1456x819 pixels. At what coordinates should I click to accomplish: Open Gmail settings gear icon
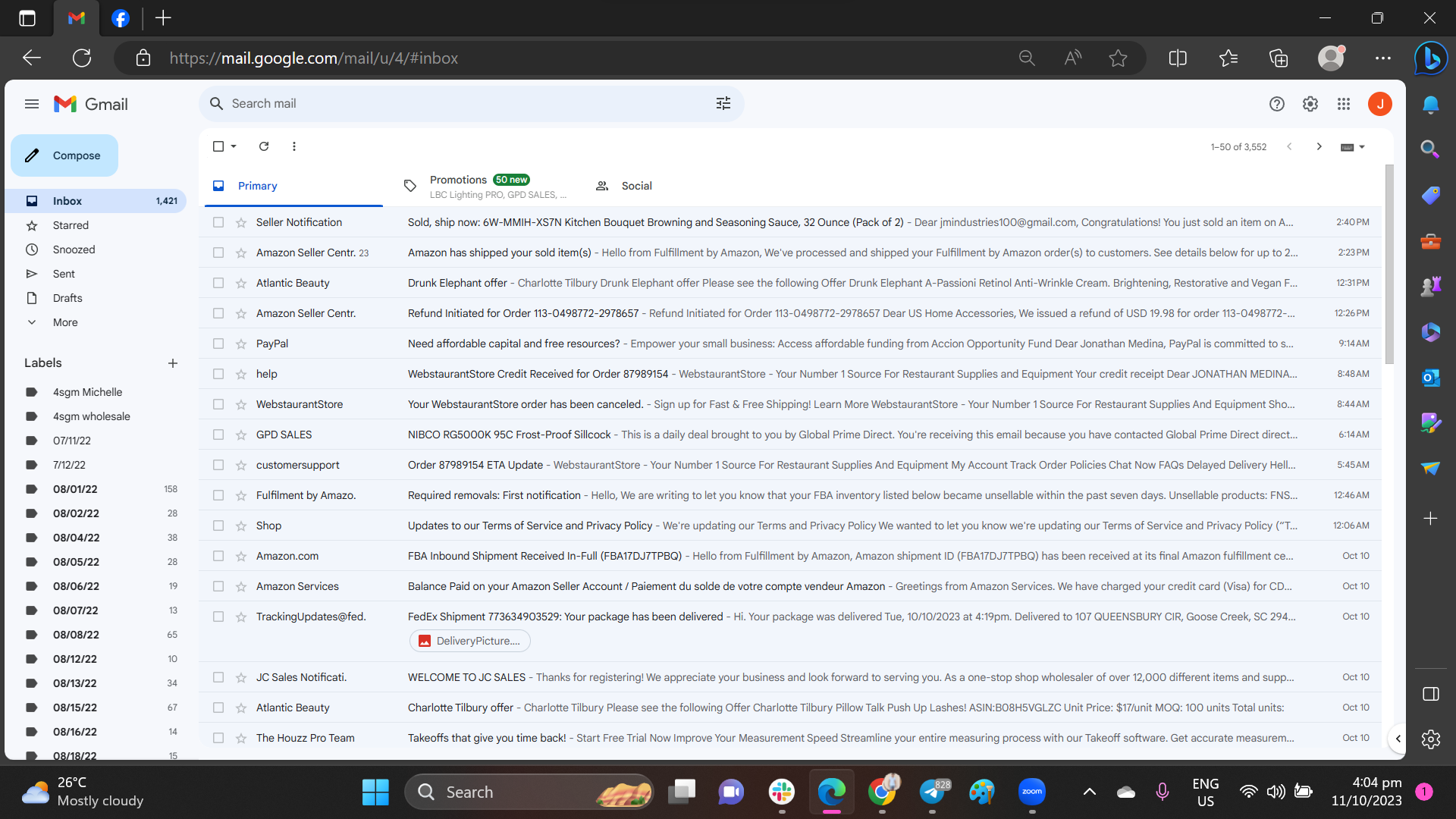tap(1310, 104)
